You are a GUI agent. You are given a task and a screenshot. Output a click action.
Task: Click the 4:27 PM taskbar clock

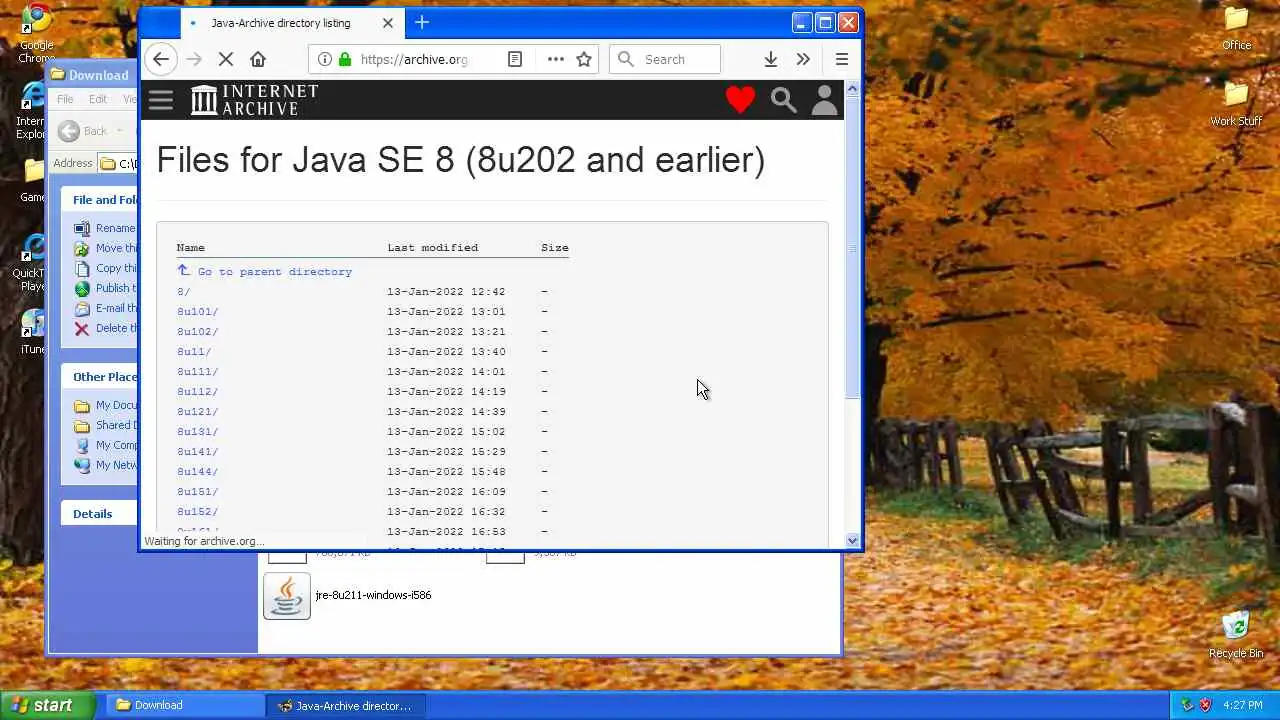(1243, 705)
